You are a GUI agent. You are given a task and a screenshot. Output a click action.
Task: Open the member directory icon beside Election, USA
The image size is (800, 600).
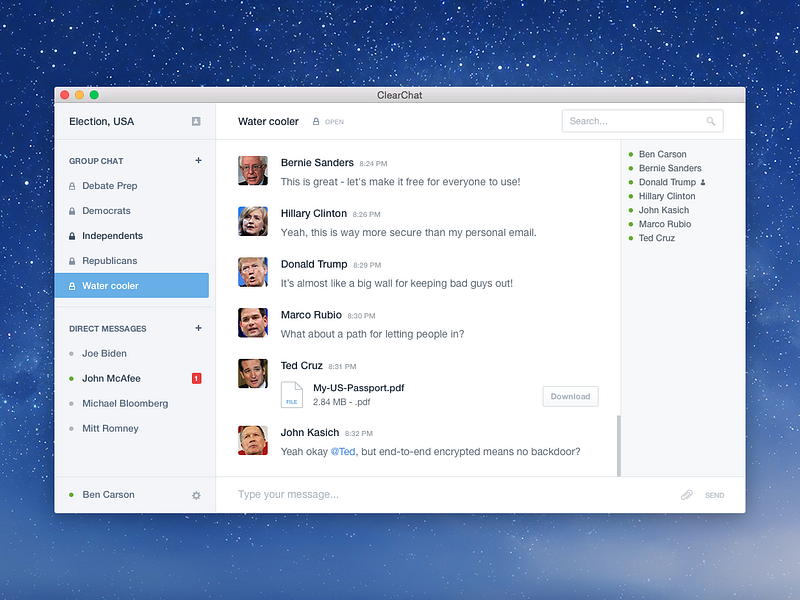[199, 121]
